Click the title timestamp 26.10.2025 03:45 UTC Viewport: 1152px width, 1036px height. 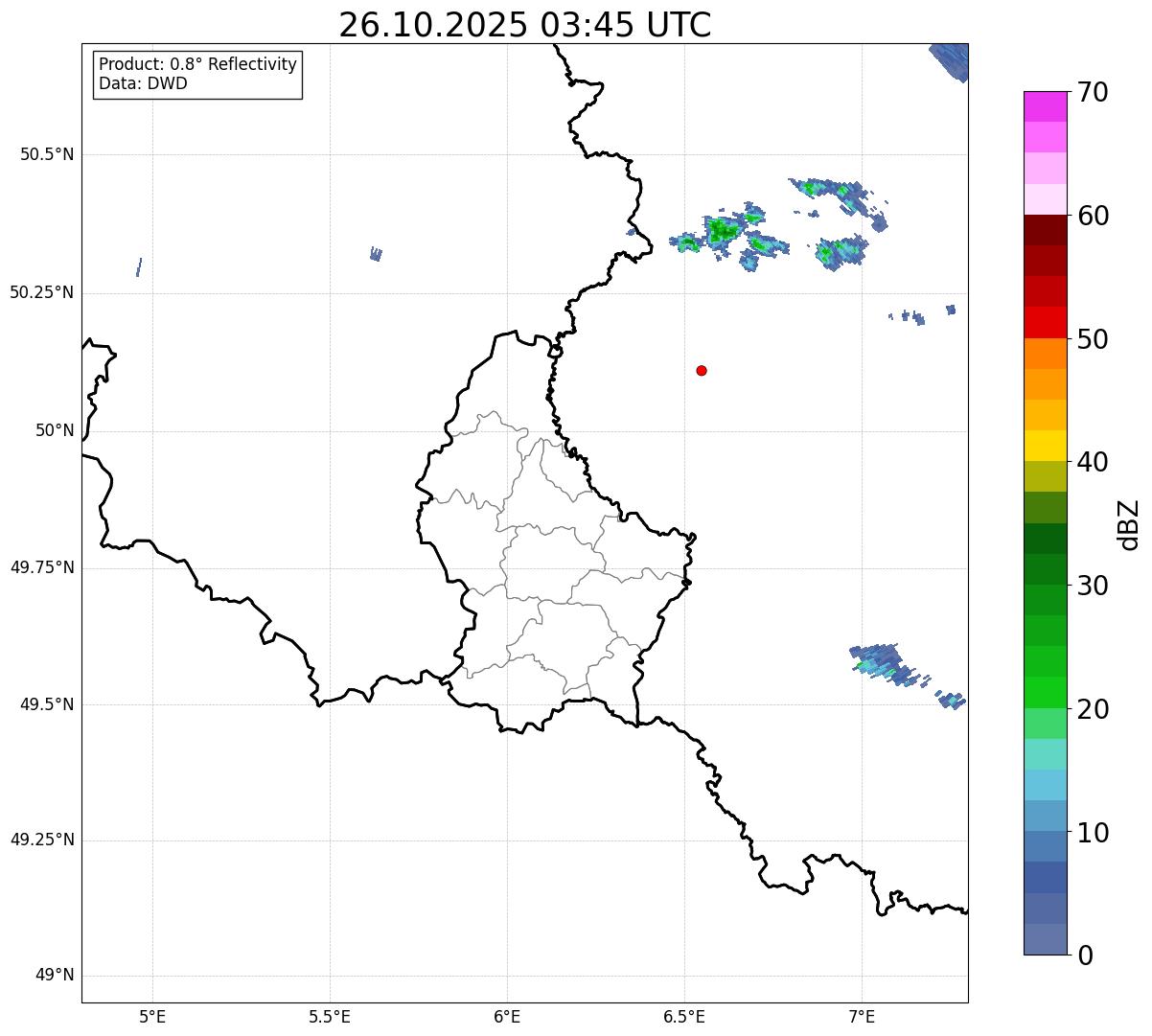pos(524,25)
